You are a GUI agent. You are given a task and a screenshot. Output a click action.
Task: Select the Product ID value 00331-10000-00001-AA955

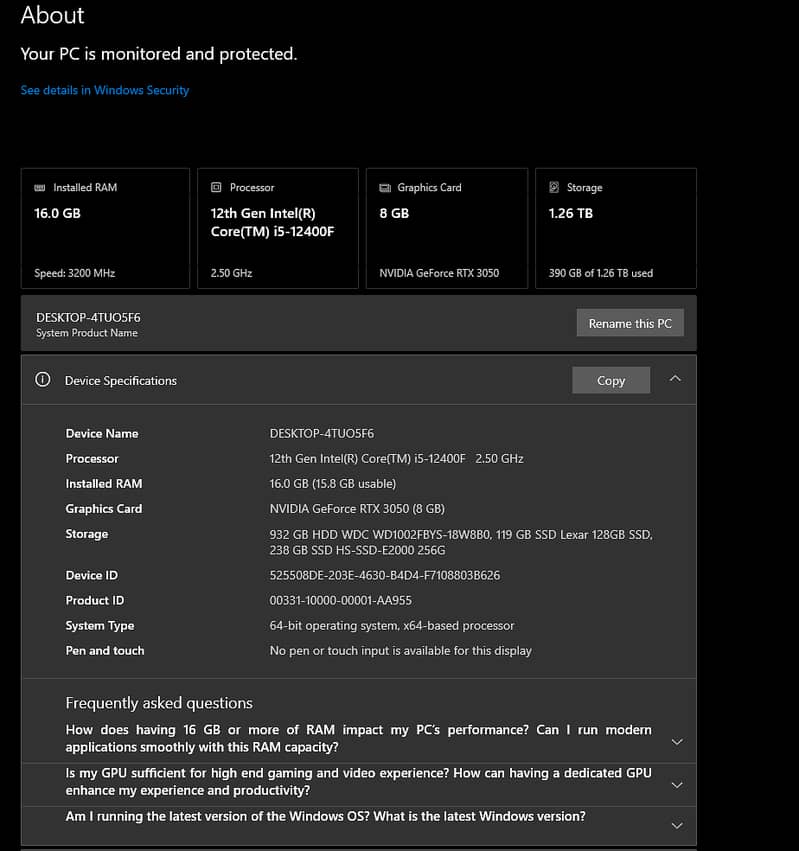coord(340,600)
